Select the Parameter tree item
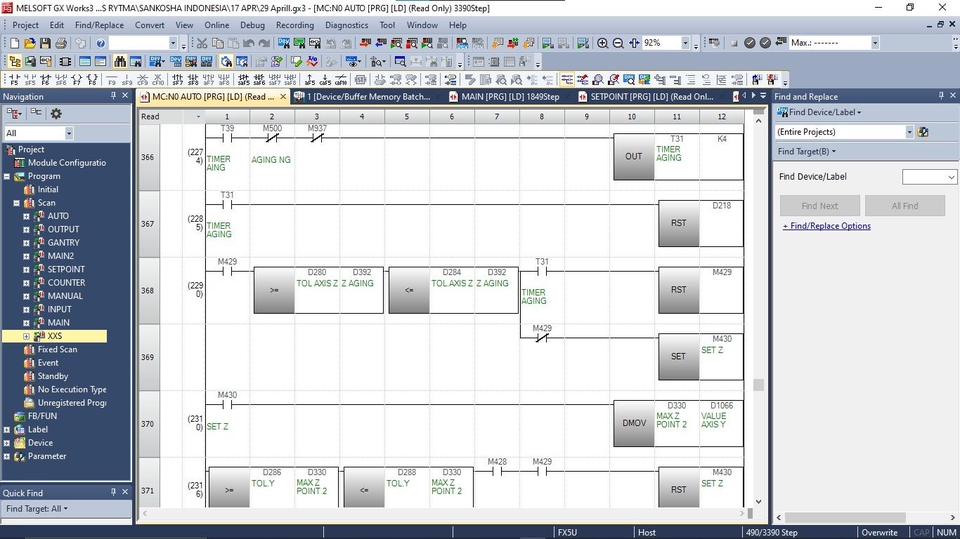This screenshot has width=960, height=539. click(x=47, y=456)
